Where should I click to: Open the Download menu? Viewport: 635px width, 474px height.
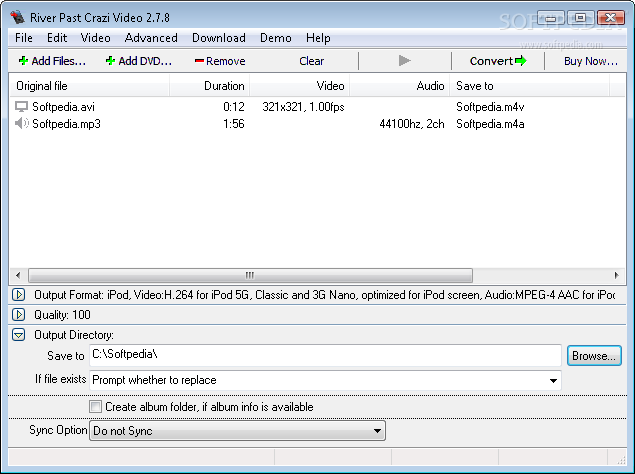(x=219, y=38)
